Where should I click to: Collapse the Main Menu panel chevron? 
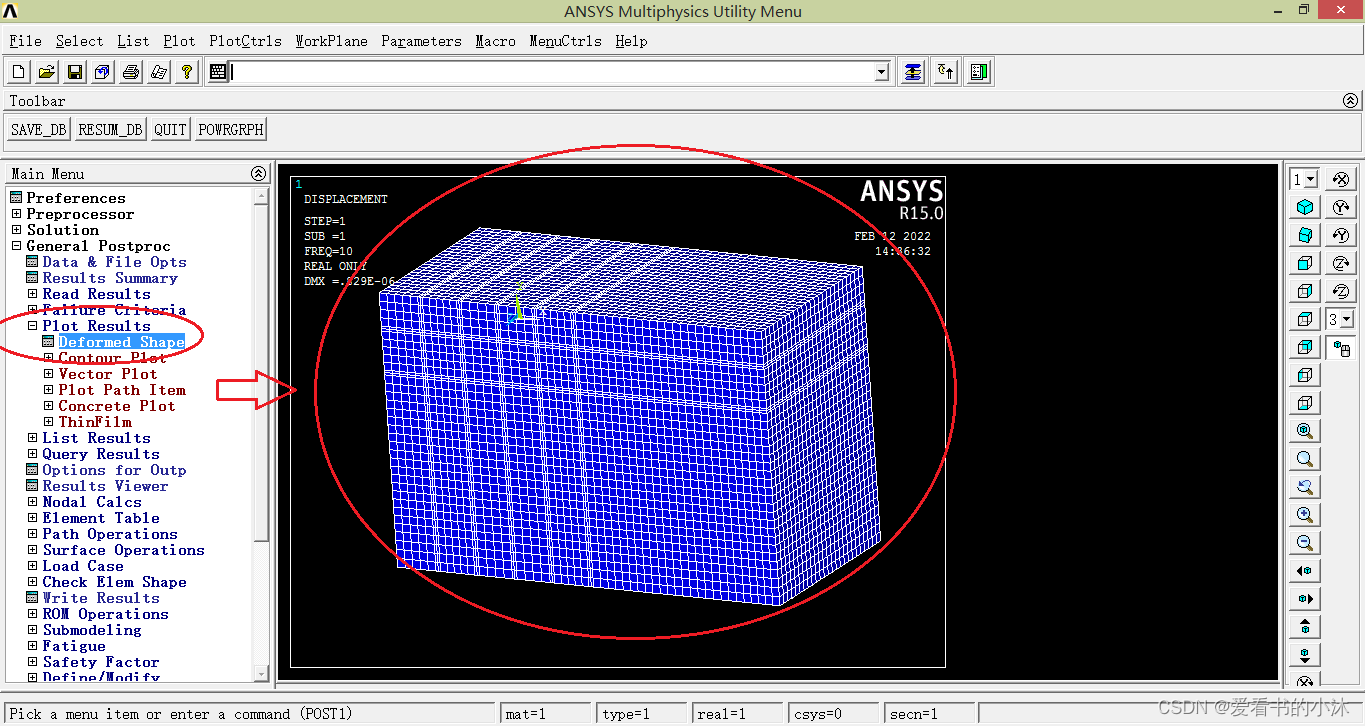pyautogui.click(x=259, y=174)
